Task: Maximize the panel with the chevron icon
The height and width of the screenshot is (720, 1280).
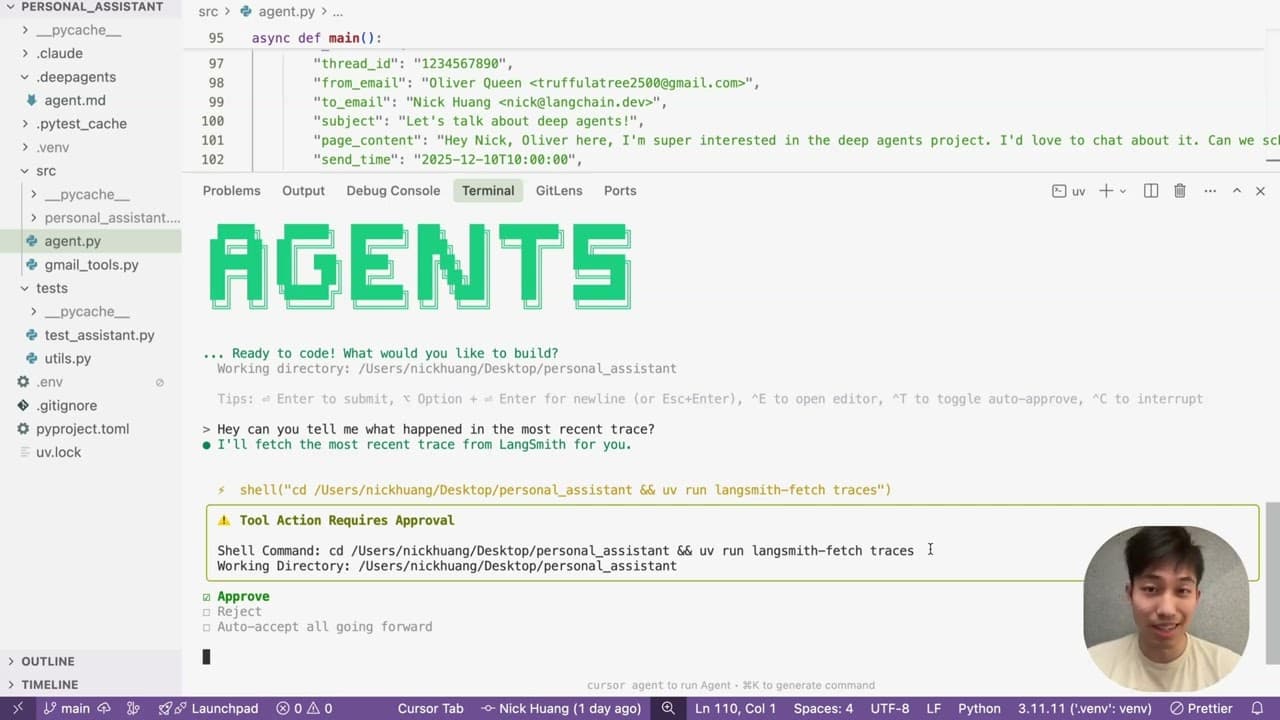Action: pos(1236,190)
